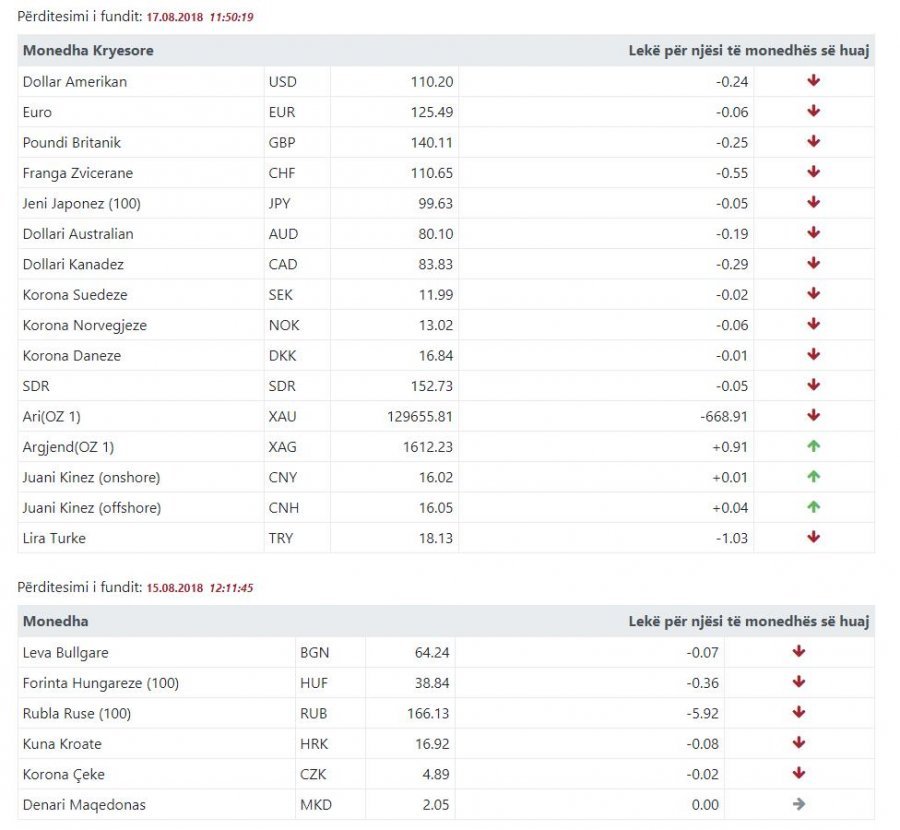Click the 15.08.2018 update date

[175, 588]
